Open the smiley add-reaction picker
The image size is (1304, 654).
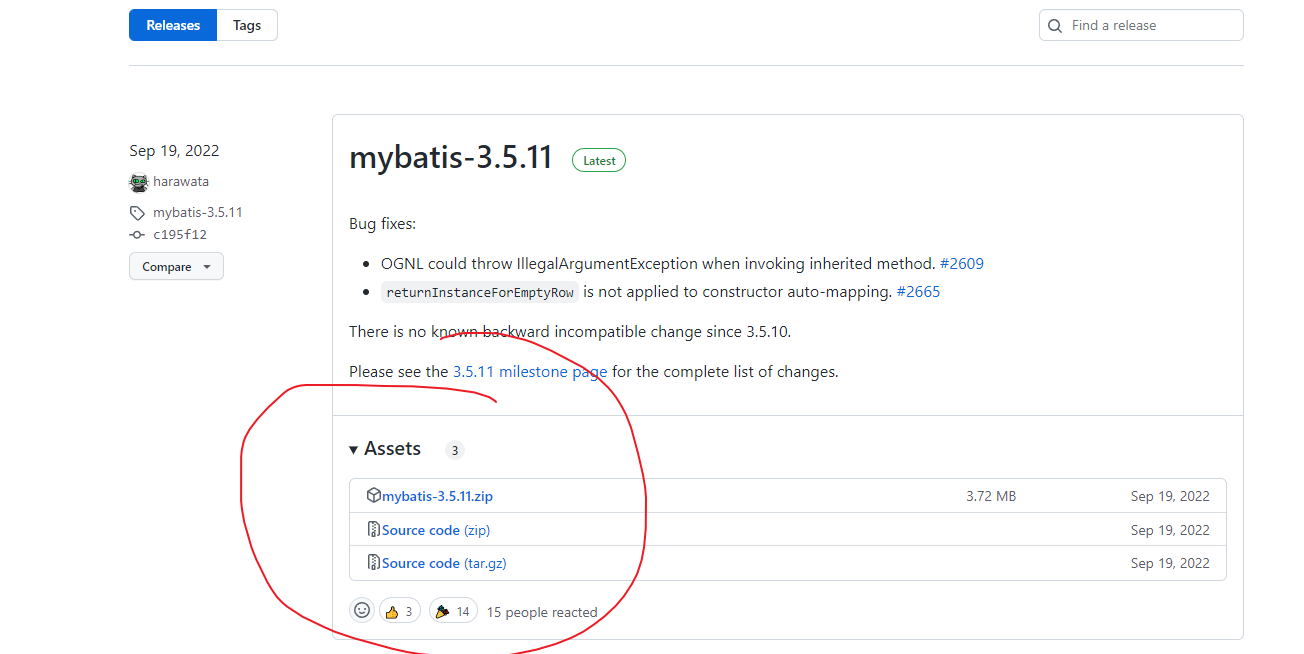click(x=362, y=611)
